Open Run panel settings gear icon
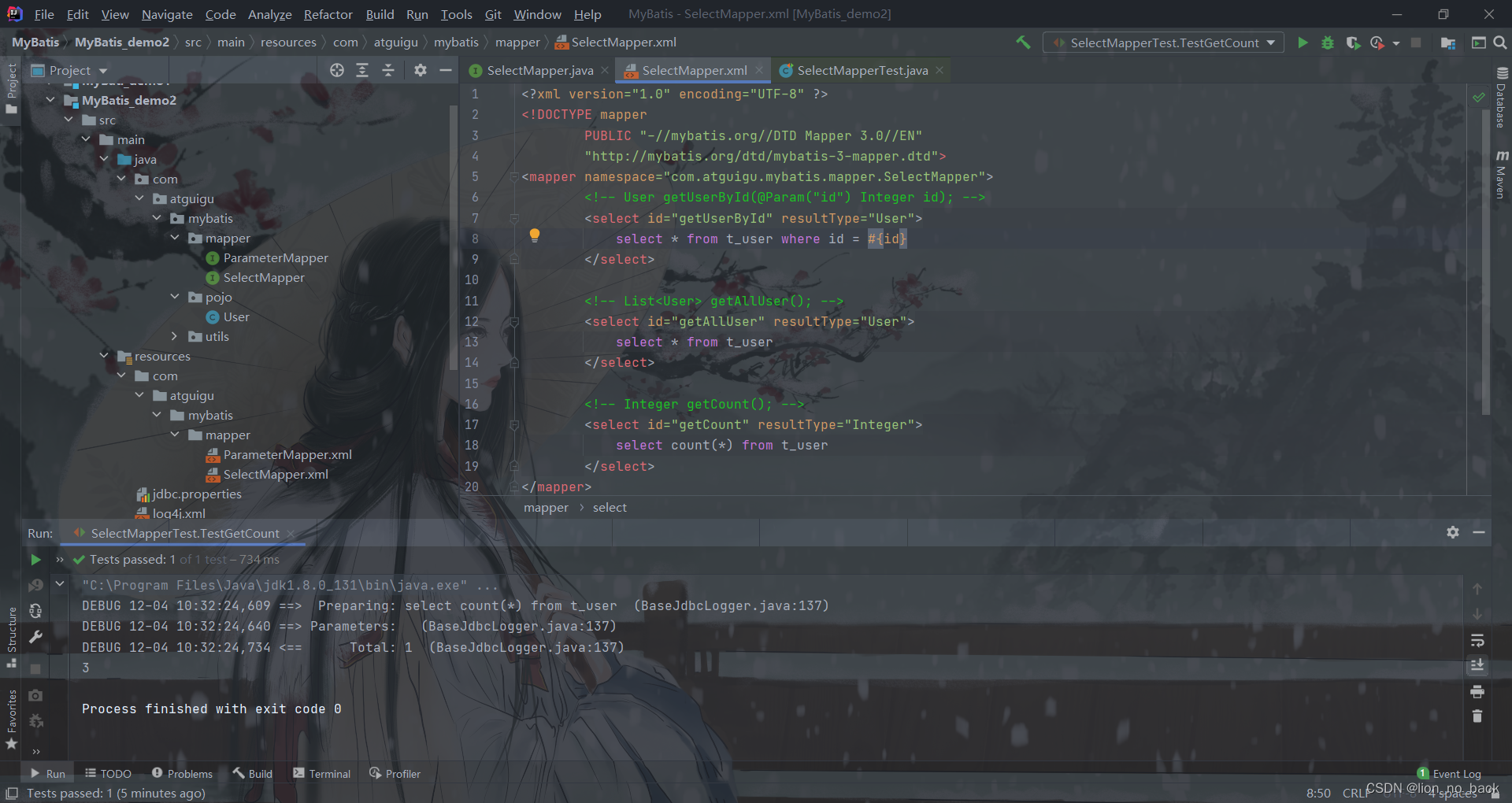Viewport: 1512px width, 803px height. coord(1453,532)
